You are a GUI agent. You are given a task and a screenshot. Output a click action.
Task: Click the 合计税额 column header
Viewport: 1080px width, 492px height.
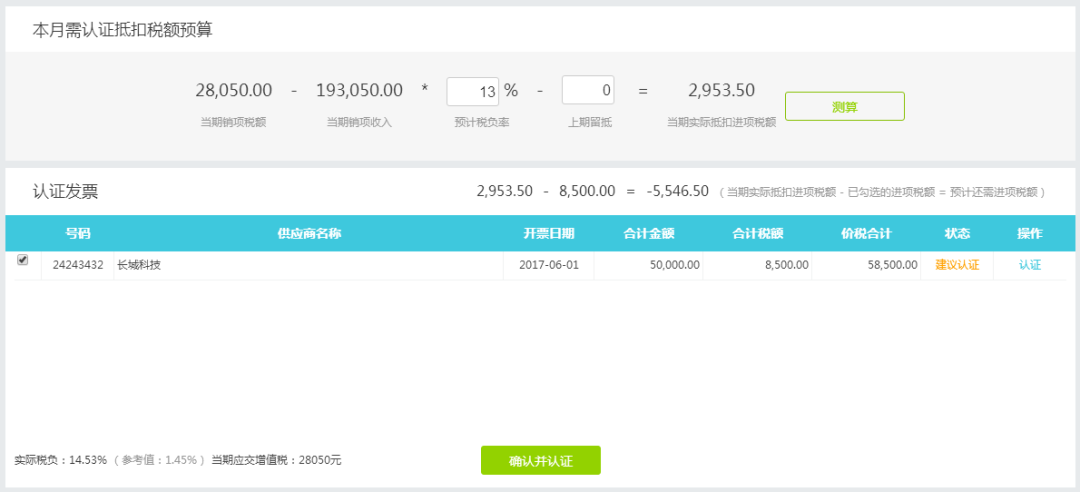click(758, 234)
